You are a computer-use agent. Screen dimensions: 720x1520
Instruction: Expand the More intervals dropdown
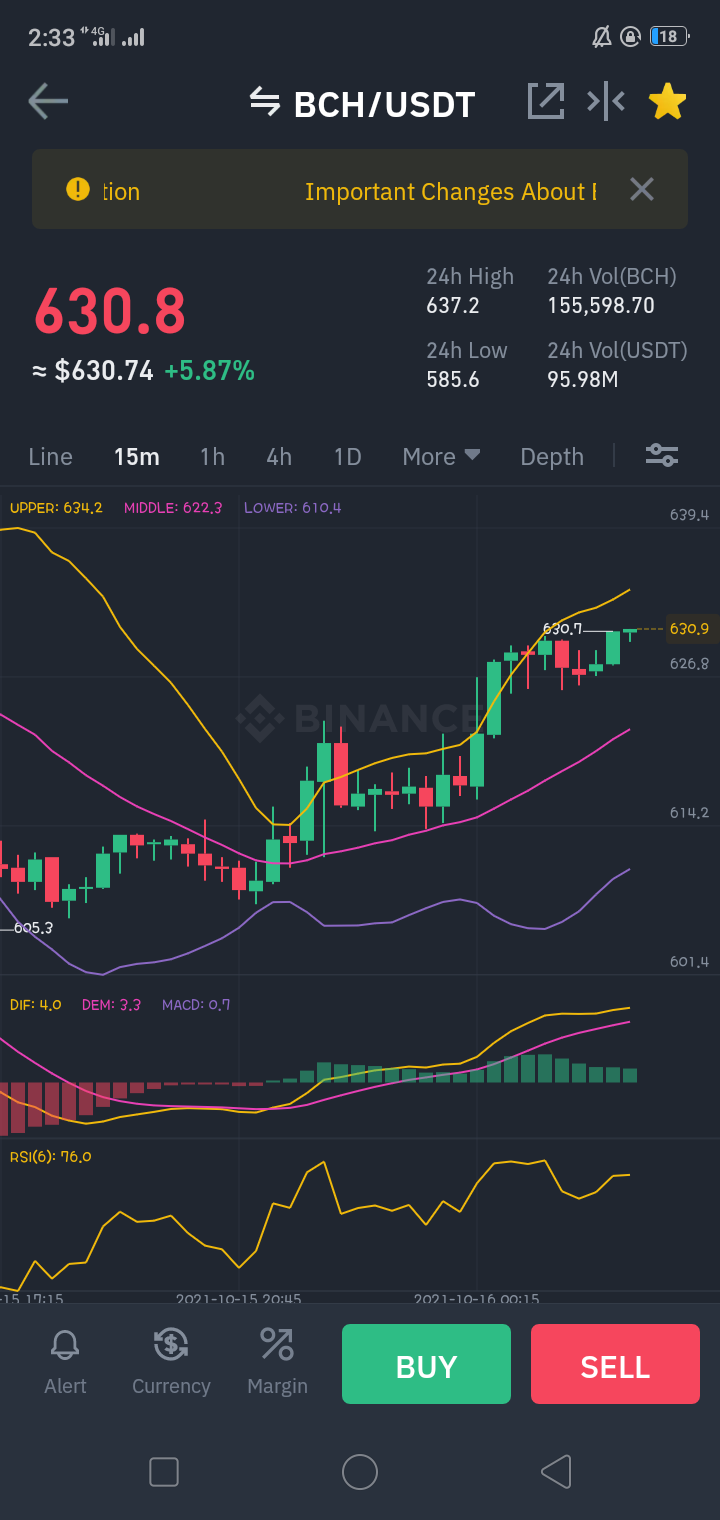pos(441,456)
